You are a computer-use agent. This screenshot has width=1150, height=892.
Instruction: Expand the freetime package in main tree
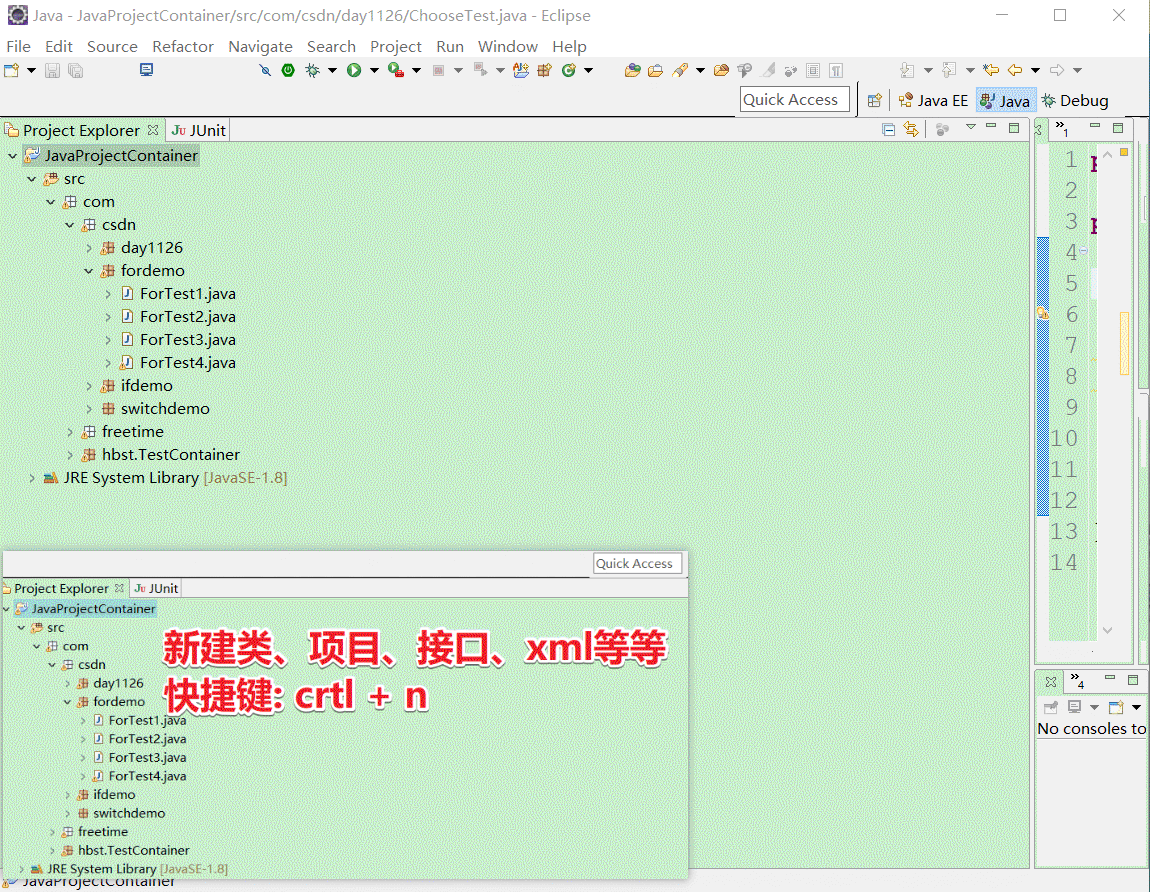point(70,432)
